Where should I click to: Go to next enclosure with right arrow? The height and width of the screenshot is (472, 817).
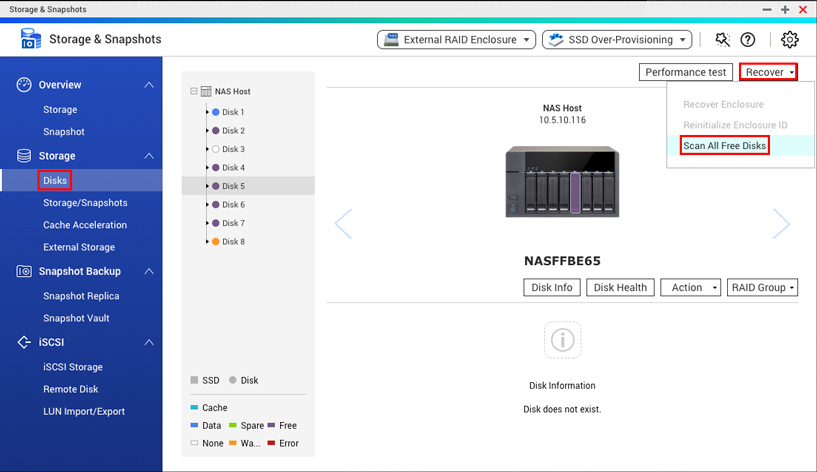[781, 224]
